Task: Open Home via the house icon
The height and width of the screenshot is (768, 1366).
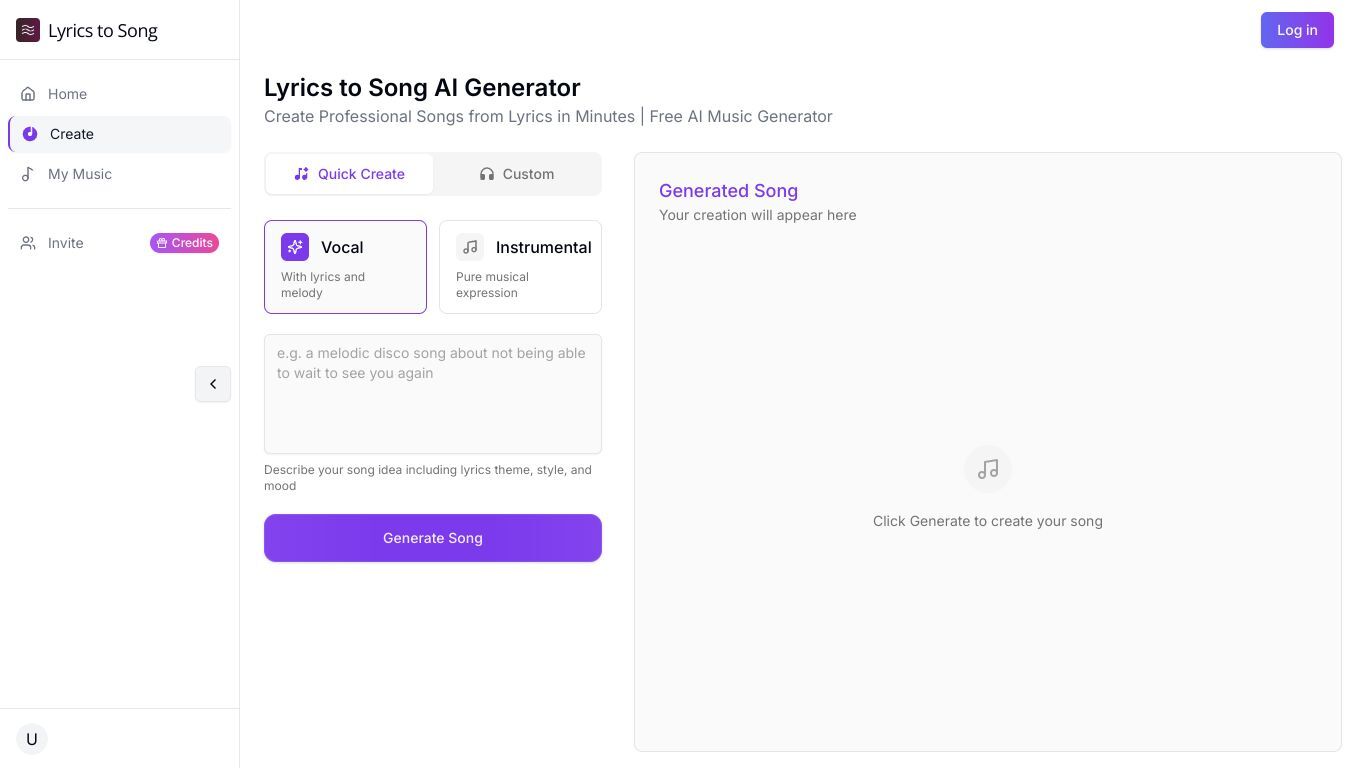Action: pyautogui.click(x=28, y=94)
